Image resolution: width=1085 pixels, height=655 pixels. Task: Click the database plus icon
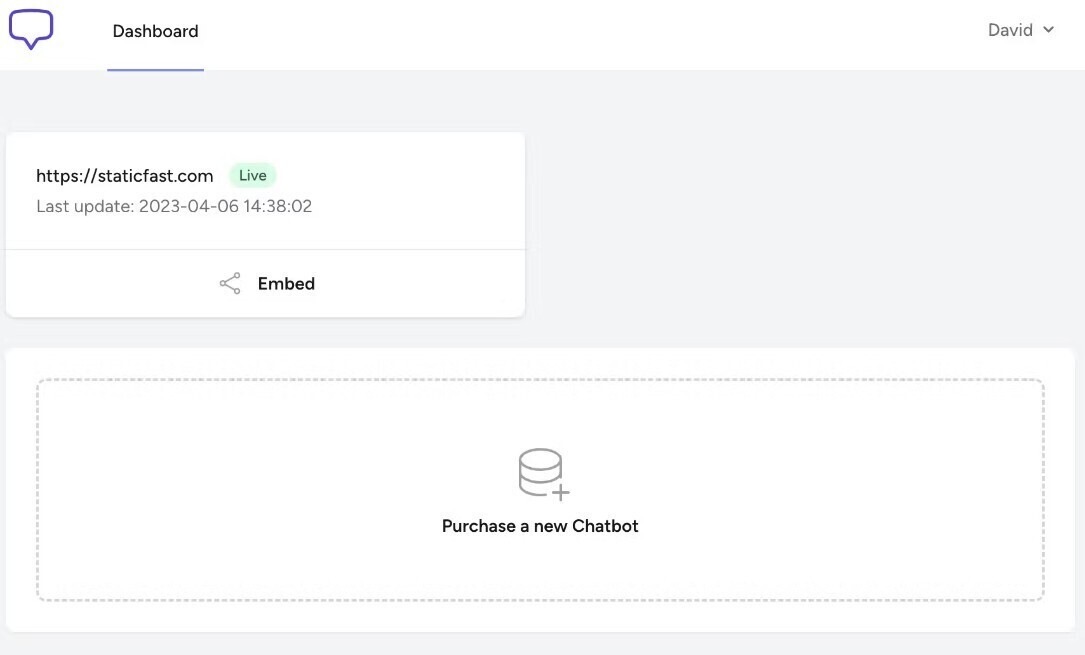click(x=544, y=474)
